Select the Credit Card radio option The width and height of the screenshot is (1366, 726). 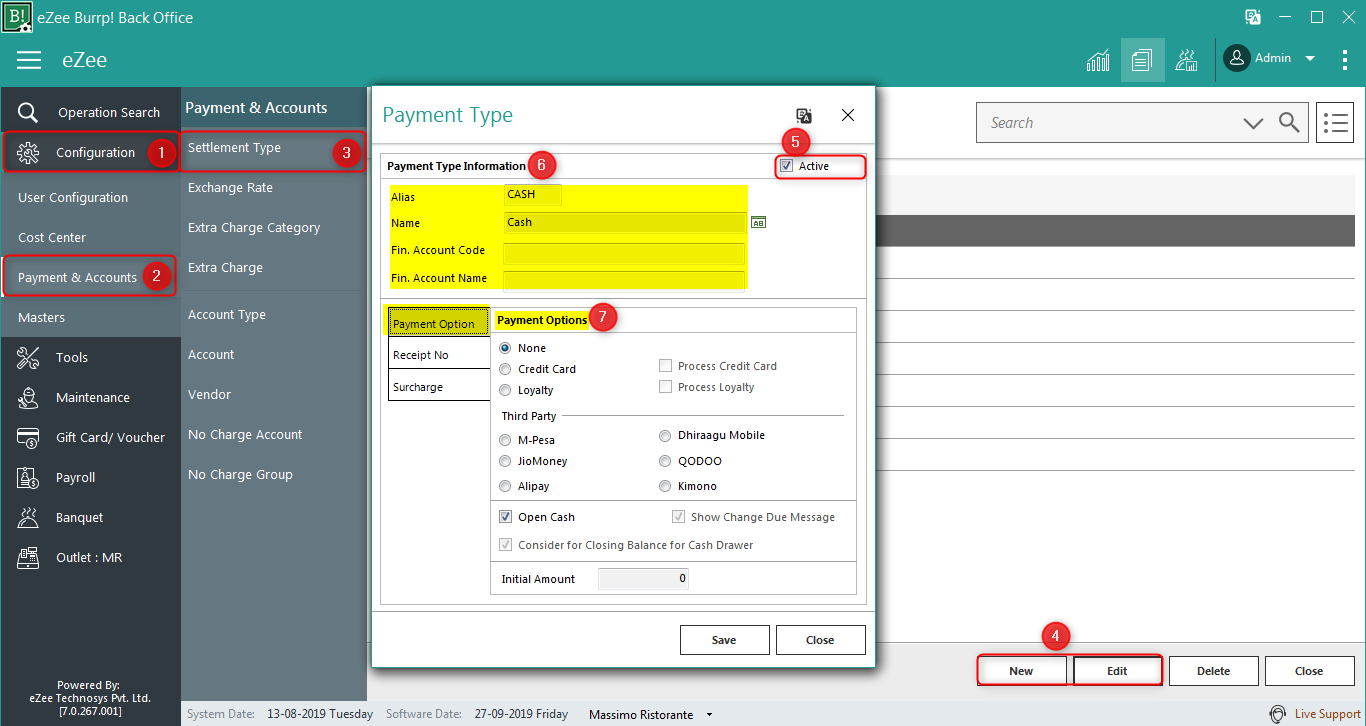pos(505,369)
